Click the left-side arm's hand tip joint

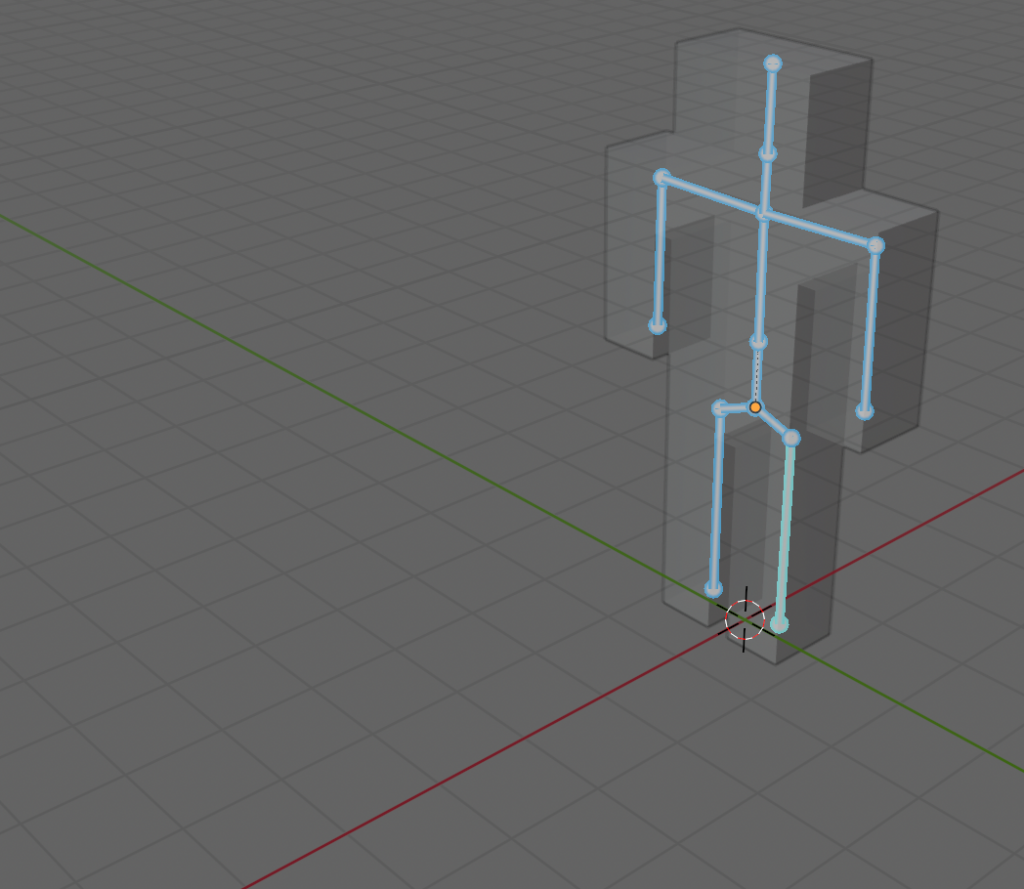click(x=657, y=326)
